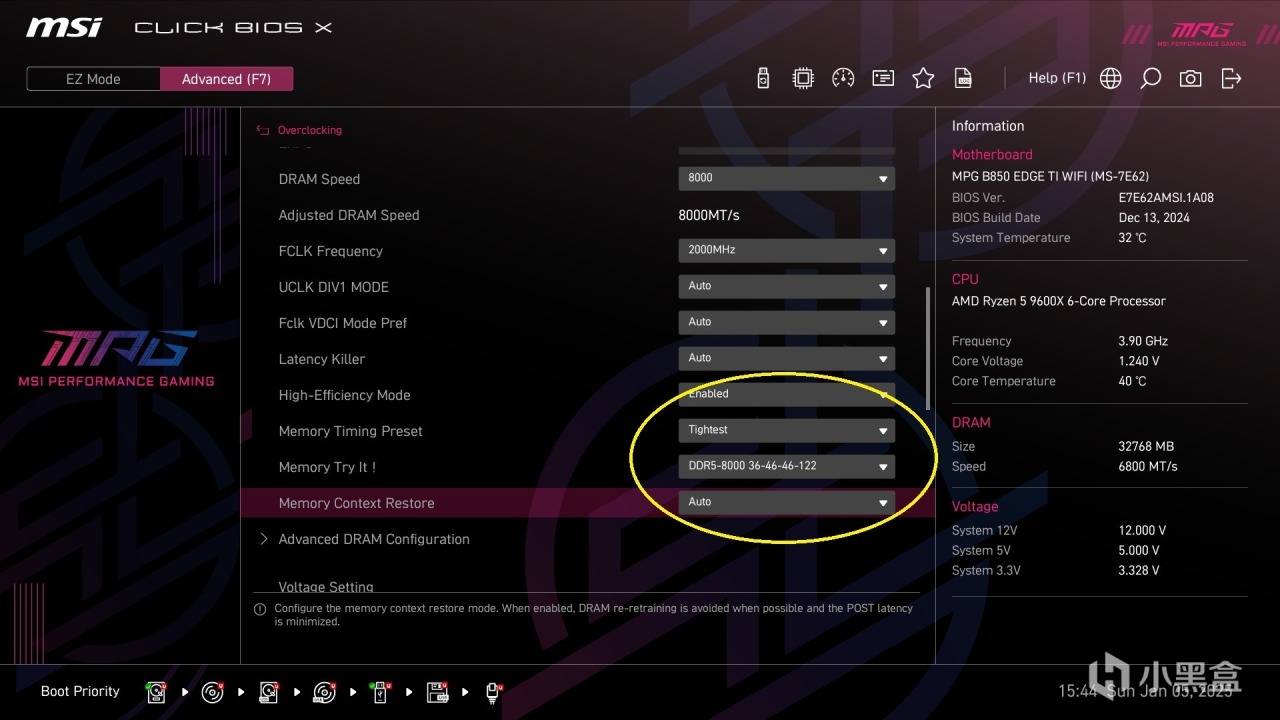The image size is (1280, 720).
Task: Click the MSI logo at top left
Action: 64,27
